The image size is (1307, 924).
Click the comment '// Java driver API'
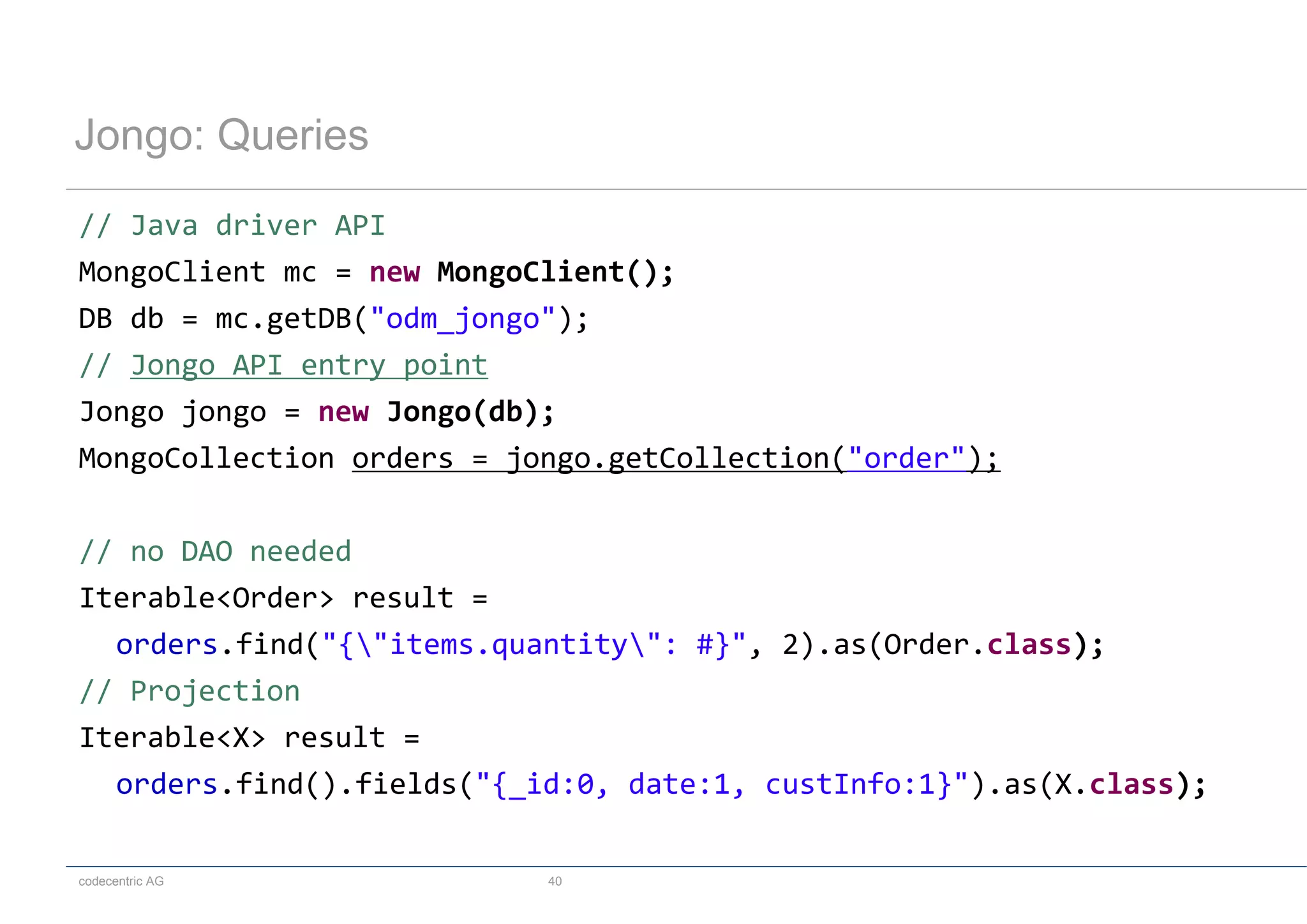(232, 226)
